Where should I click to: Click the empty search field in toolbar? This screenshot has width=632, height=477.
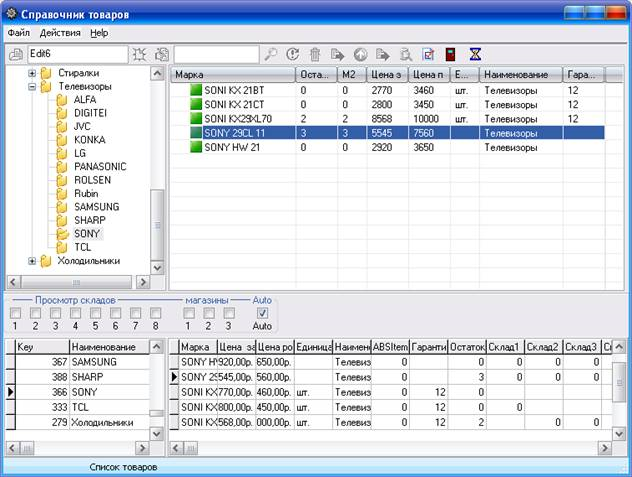pos(216,54)
